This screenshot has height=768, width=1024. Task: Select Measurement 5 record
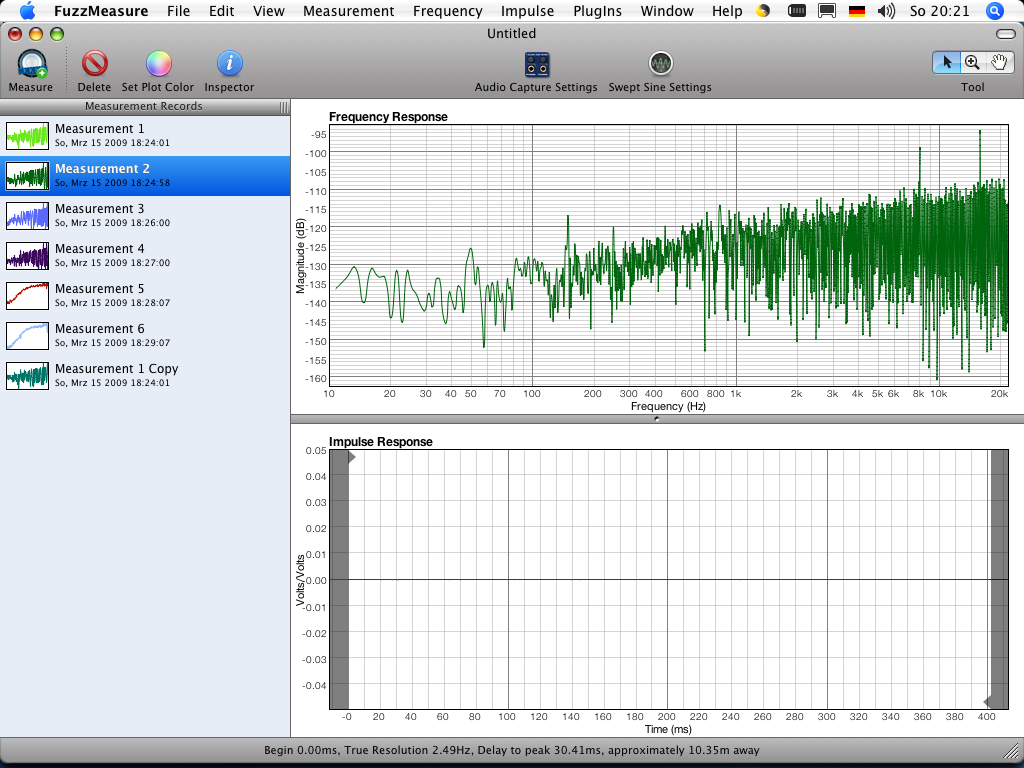pos(145,295)
